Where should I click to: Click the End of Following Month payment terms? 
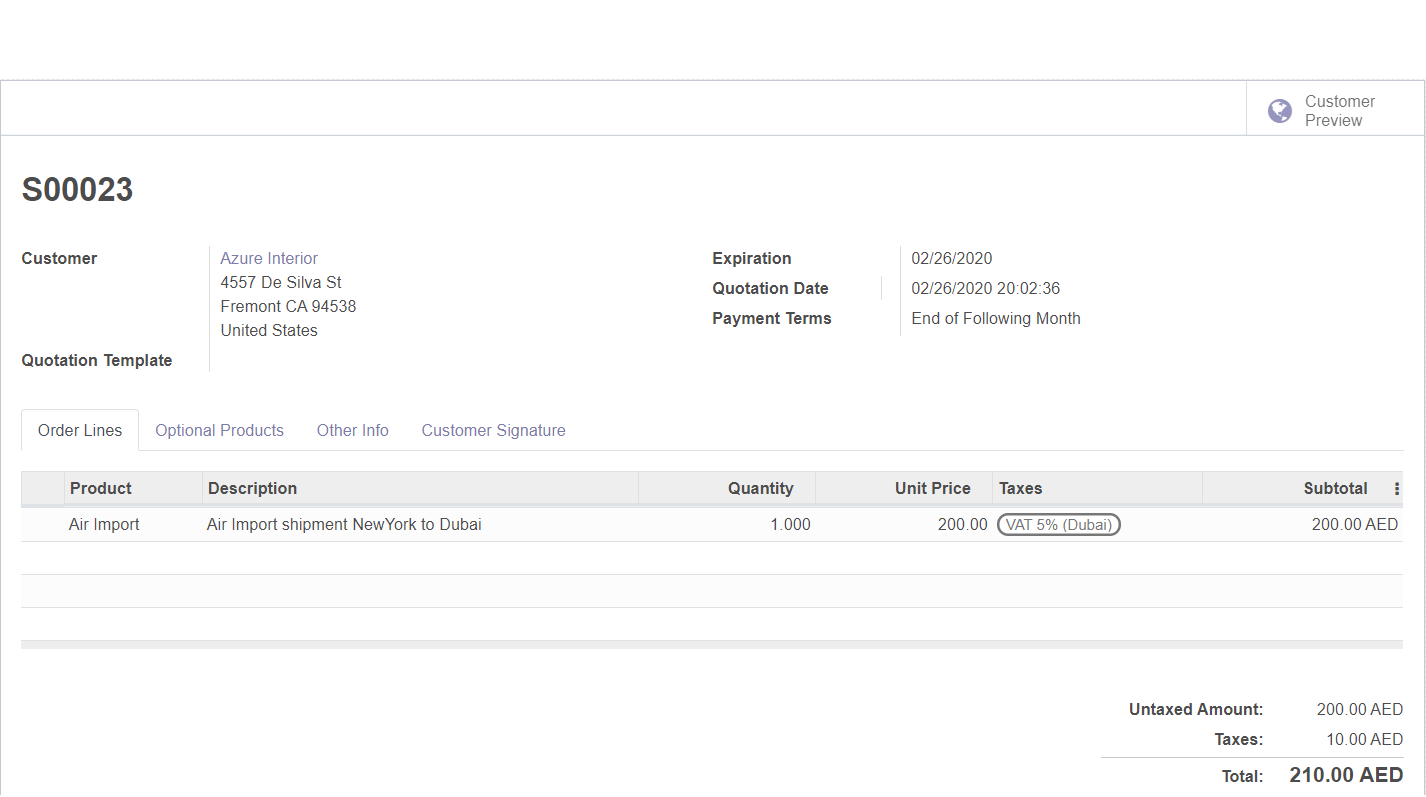pyautogui.click(x=995, y=319)
